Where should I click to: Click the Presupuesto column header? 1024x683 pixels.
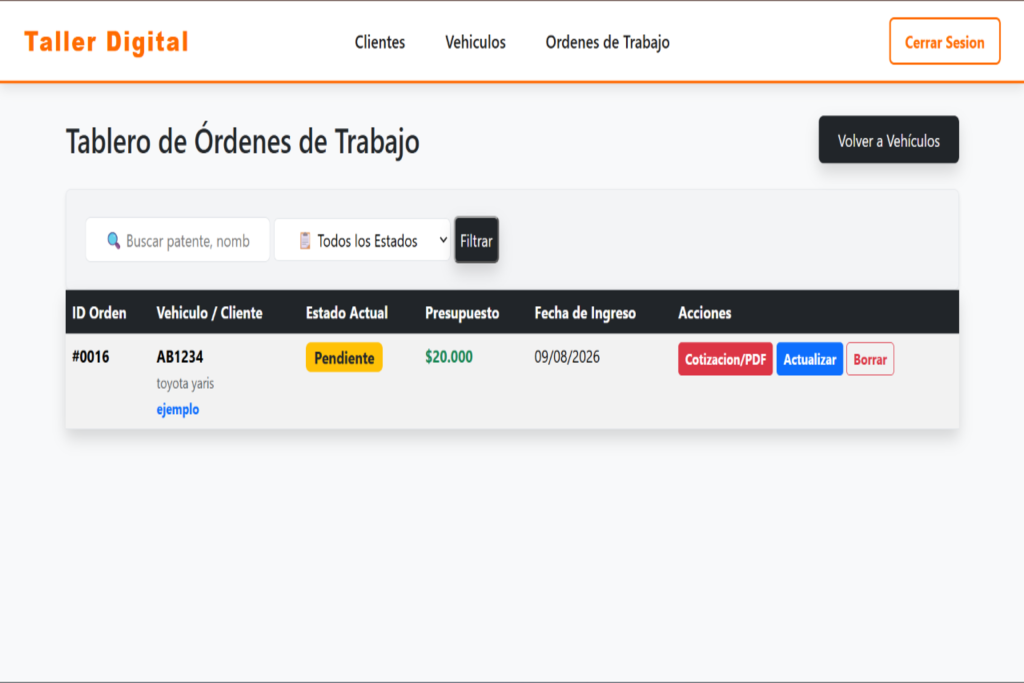coord(462,313)
